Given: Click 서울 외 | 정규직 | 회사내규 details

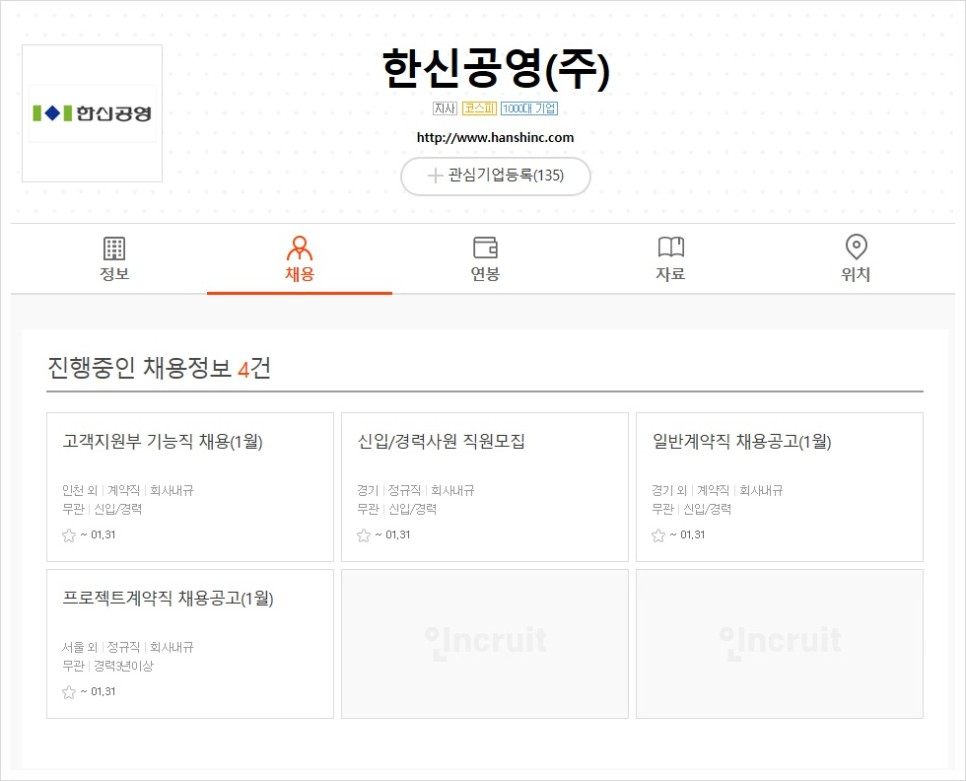Looking at the screenshot, I should tap(128, 647).
